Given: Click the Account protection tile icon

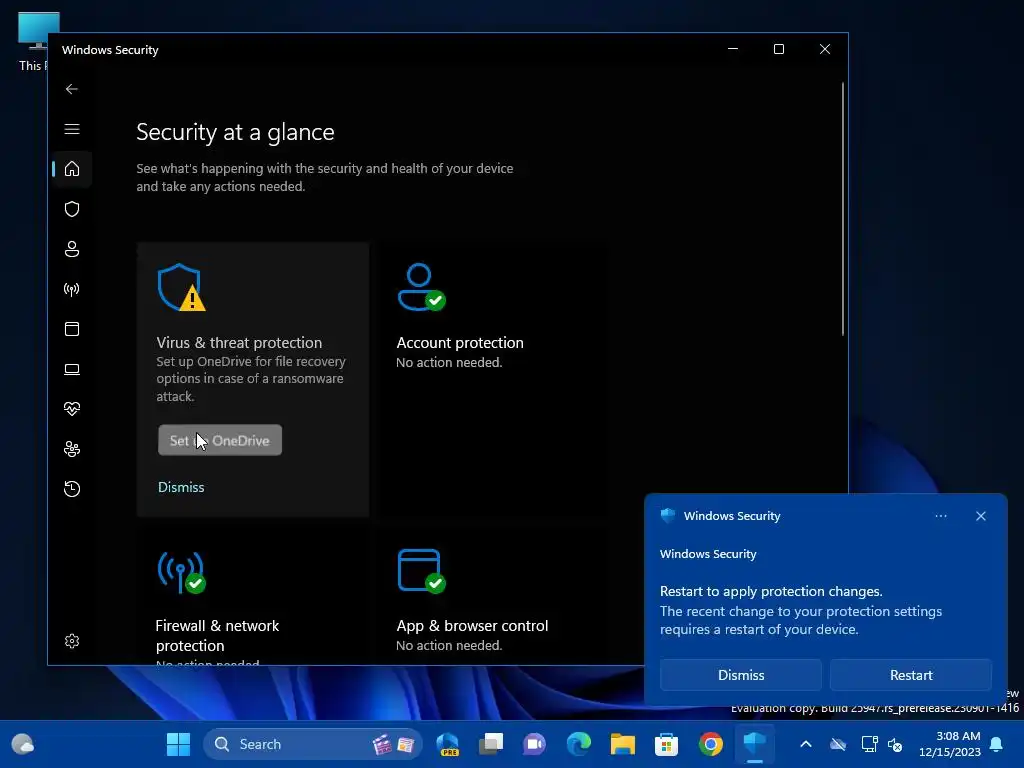Looking at the screenshot, I should [421, 287].
